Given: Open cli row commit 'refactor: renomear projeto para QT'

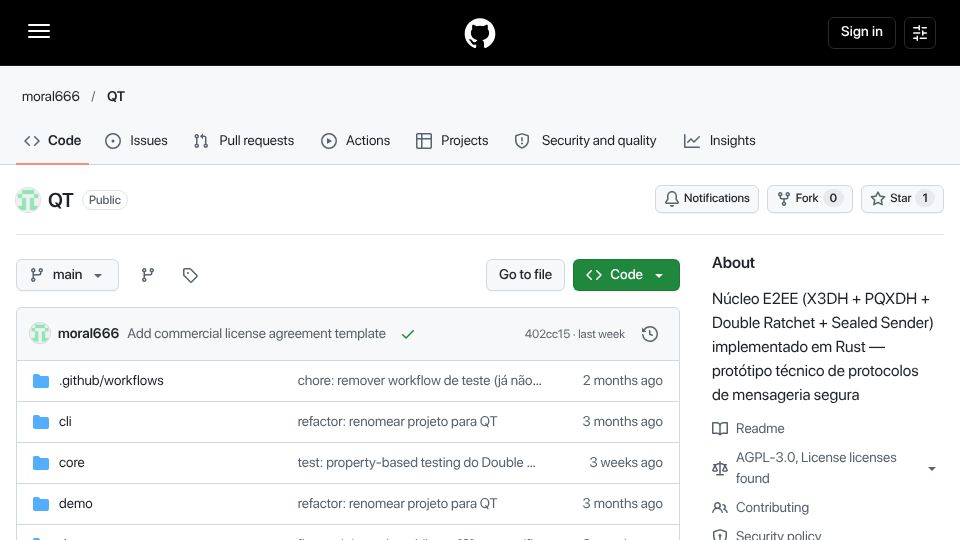Looking at the screenshot, I should point(397,422).
